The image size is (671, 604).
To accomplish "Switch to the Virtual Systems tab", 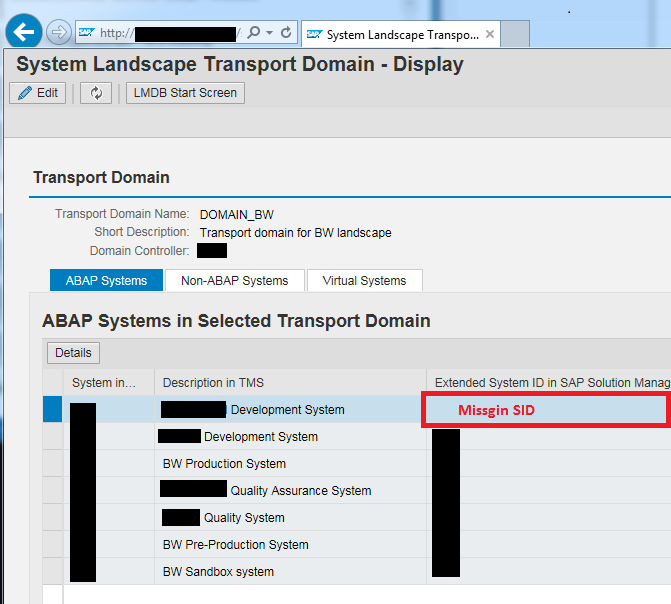I will [x=364, y=280].
